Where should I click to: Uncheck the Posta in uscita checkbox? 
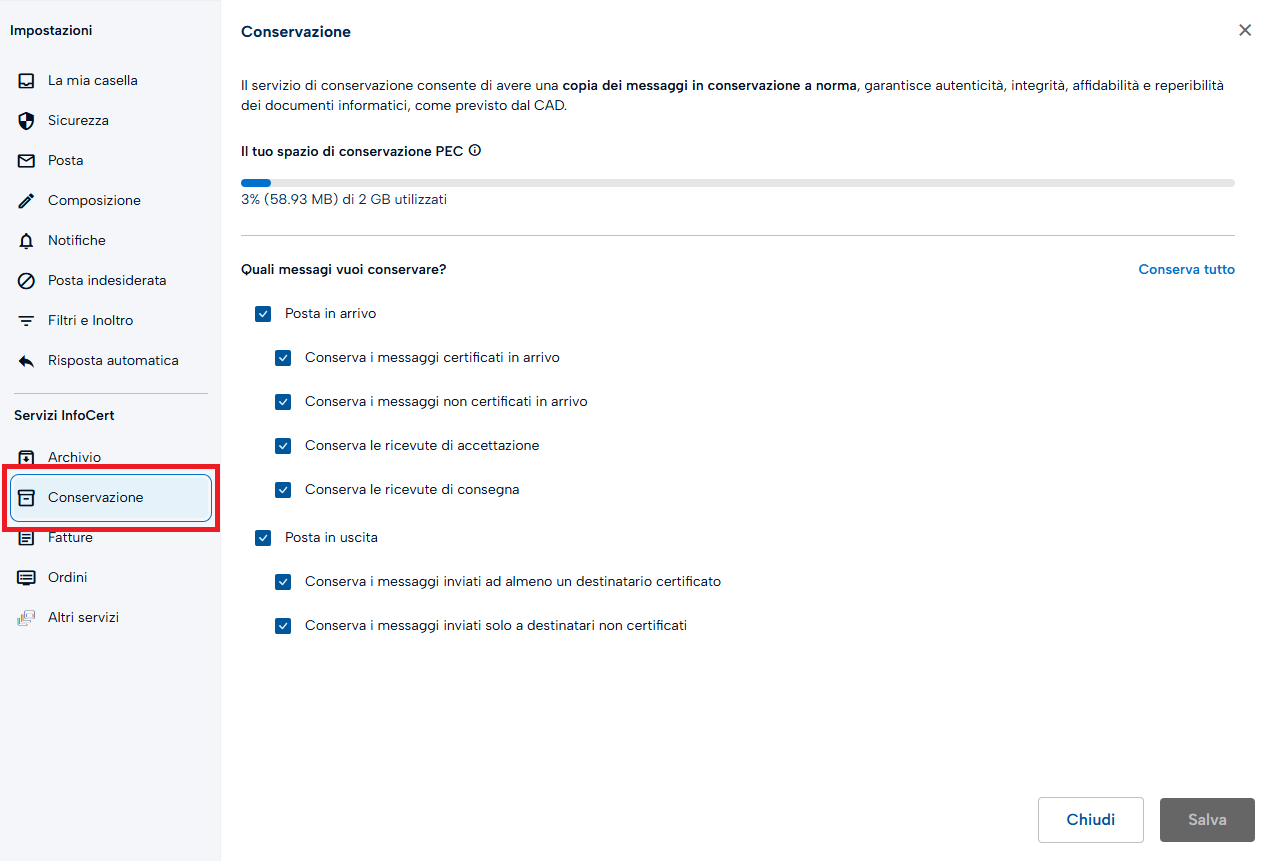coord(263,538)
